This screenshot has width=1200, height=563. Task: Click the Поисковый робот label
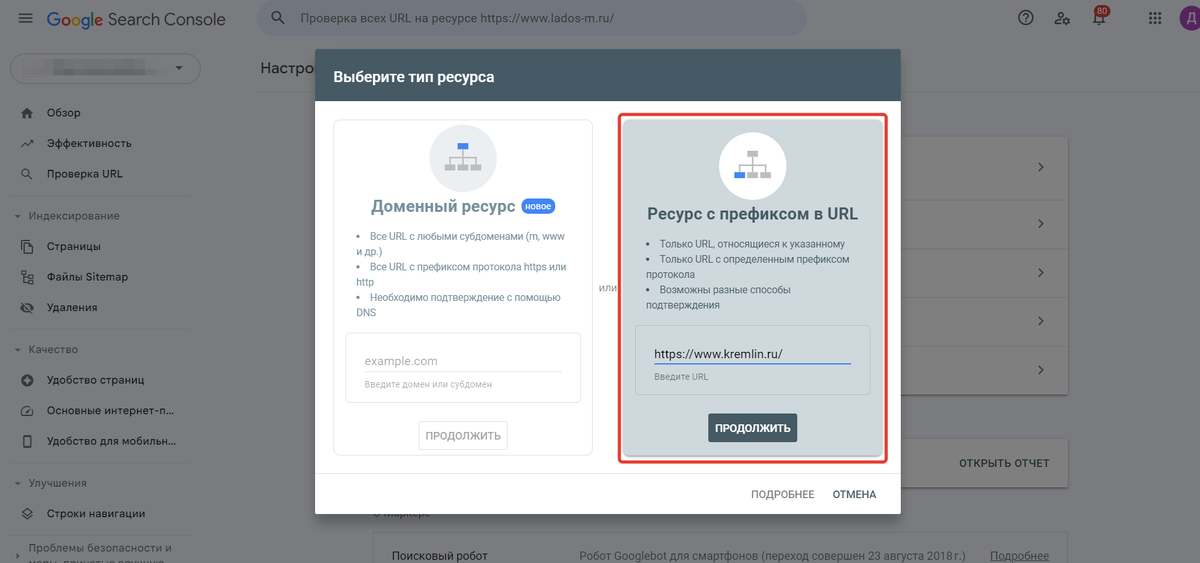(440, 556)
